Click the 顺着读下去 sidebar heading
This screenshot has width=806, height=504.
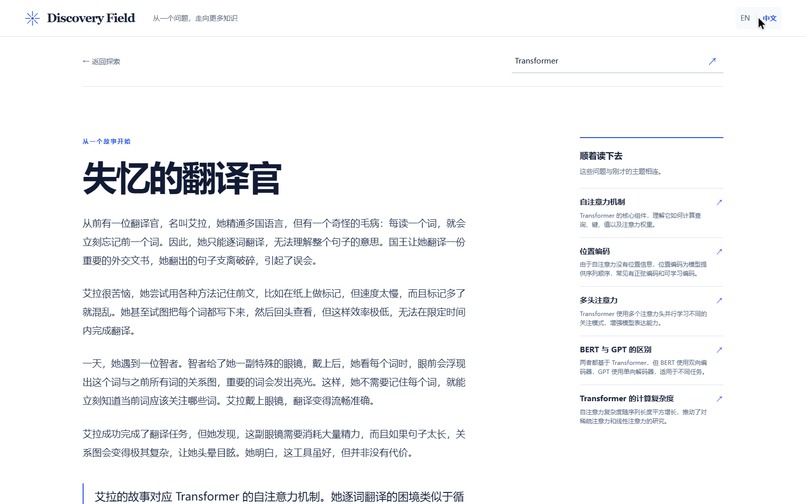601,156
